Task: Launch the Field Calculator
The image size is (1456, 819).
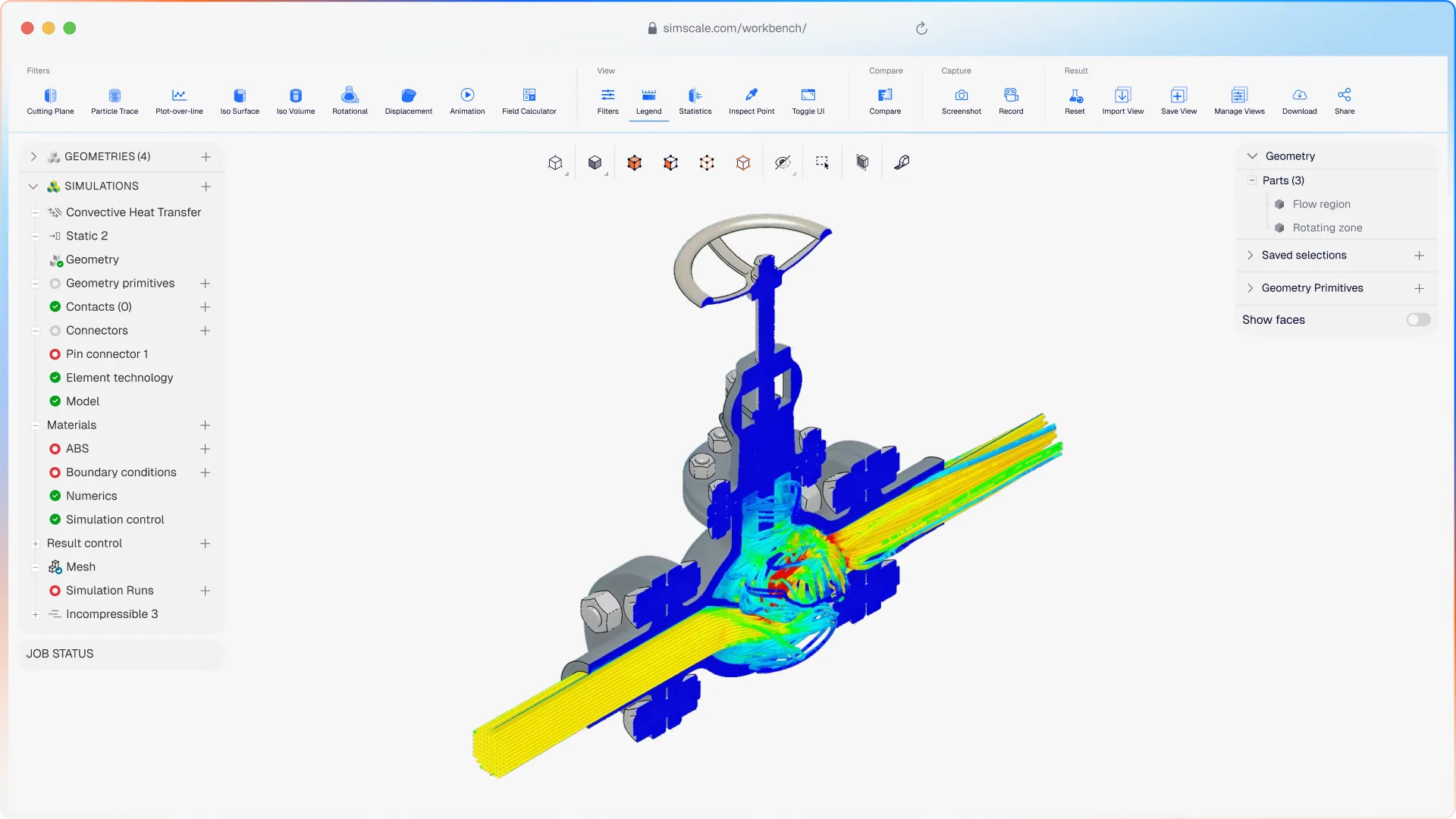Action: (x=529, y=102)
